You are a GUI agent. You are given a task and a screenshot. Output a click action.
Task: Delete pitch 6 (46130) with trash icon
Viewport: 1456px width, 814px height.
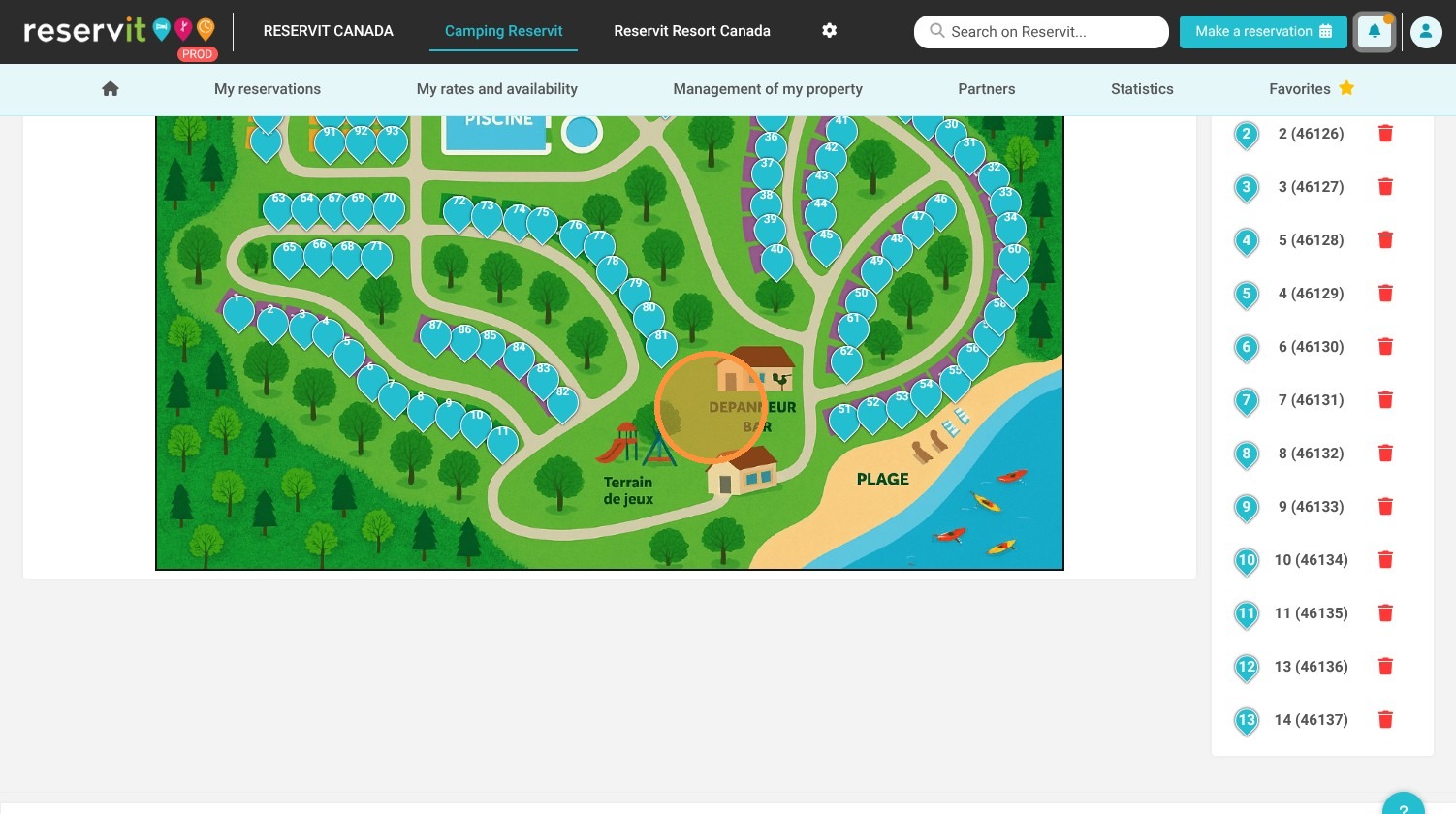pos(1385,347)
